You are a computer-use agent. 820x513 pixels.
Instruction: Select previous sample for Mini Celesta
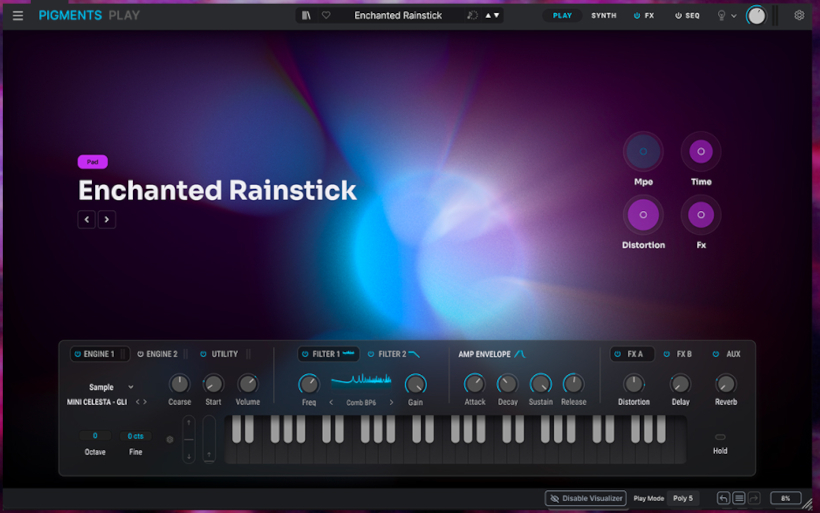138,402
